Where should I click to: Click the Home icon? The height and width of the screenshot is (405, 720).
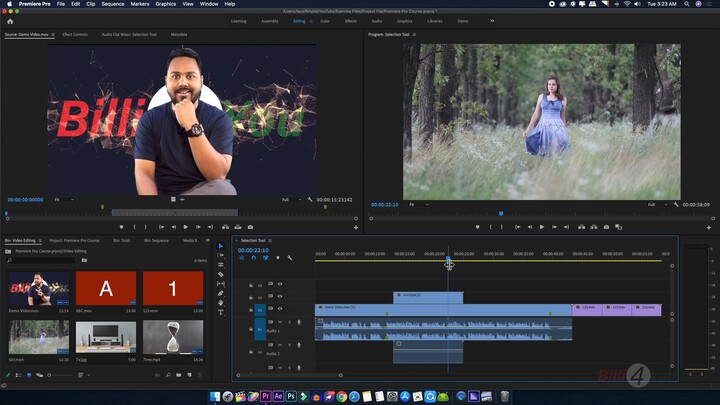(10, 21)
